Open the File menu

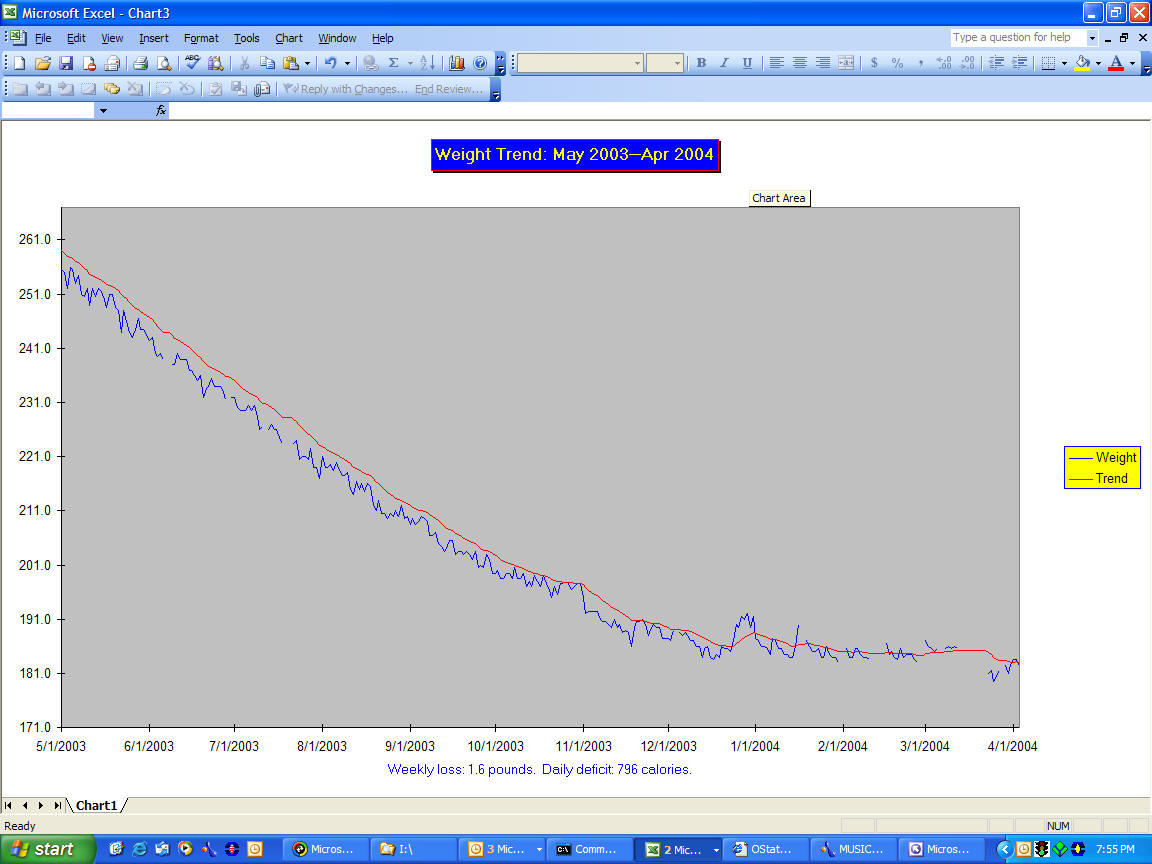pyautogui.click(x=43, y=38)
